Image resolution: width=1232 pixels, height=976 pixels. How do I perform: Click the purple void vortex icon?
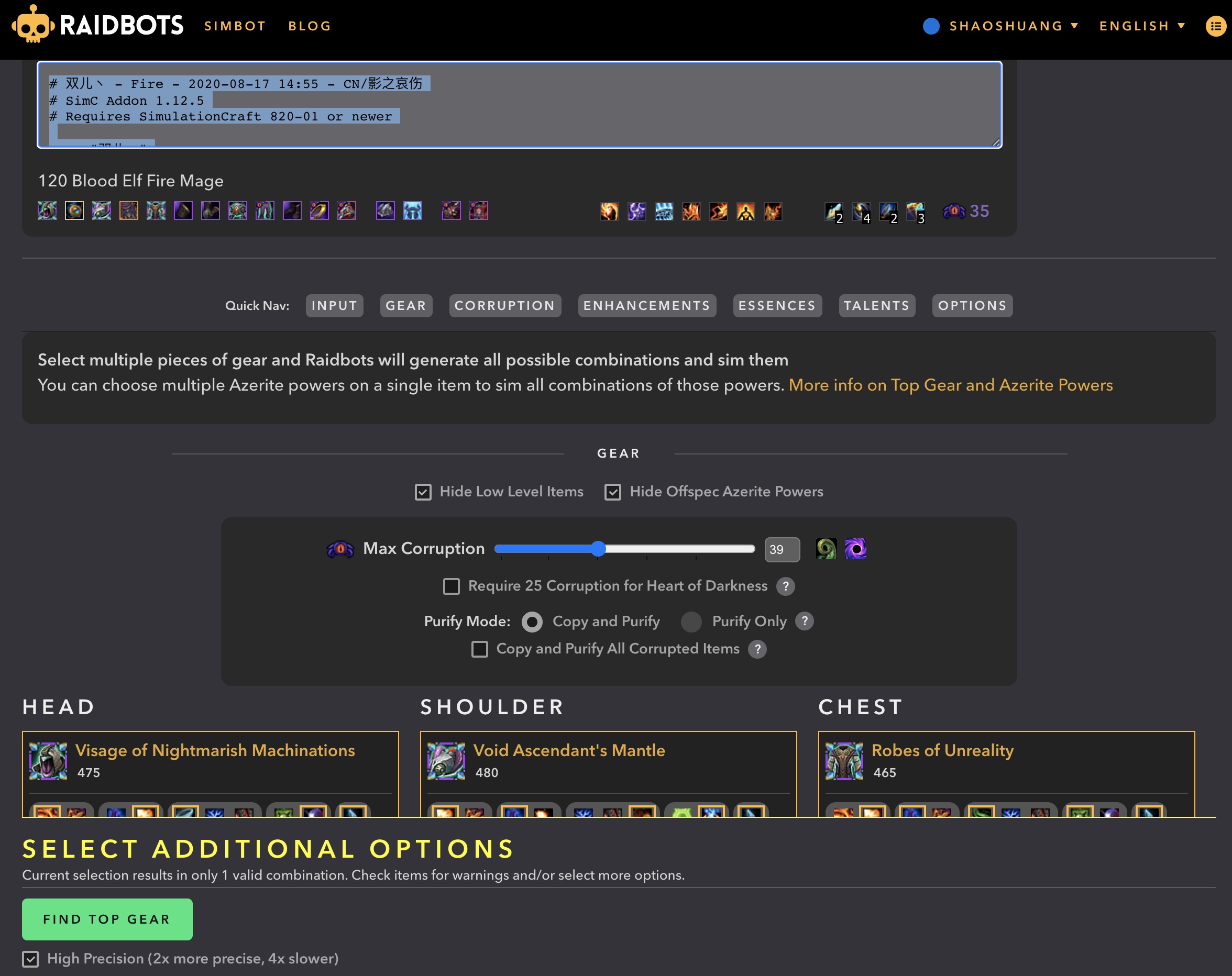(x=855, y=549)
